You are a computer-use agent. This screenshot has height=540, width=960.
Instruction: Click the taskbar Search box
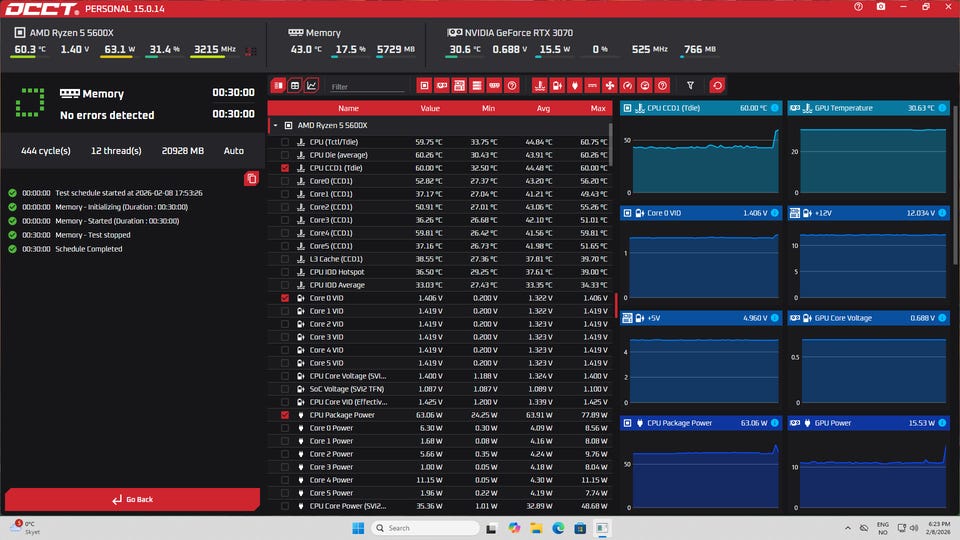point(426,528)
